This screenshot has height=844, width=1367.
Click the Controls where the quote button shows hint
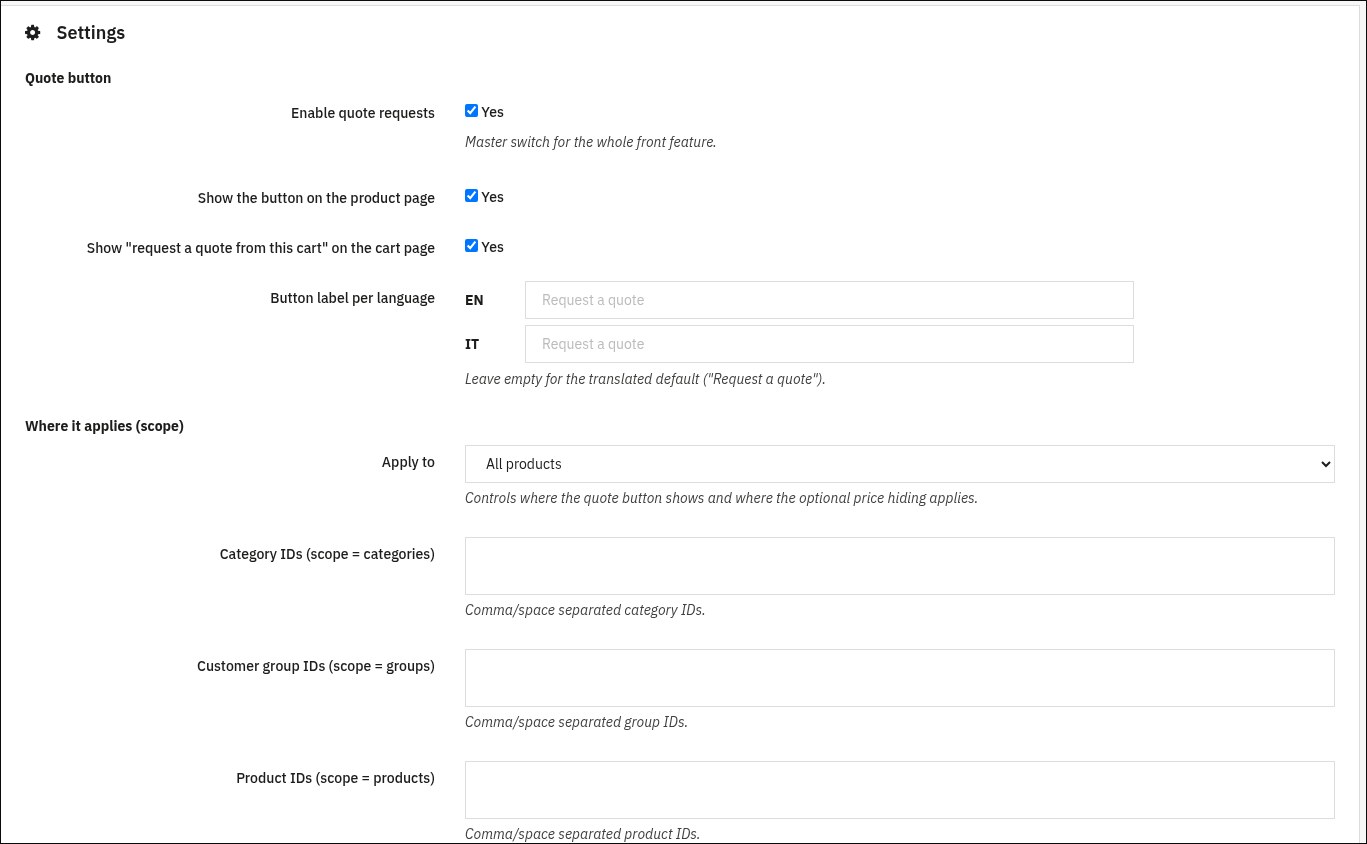click(721, 498)
